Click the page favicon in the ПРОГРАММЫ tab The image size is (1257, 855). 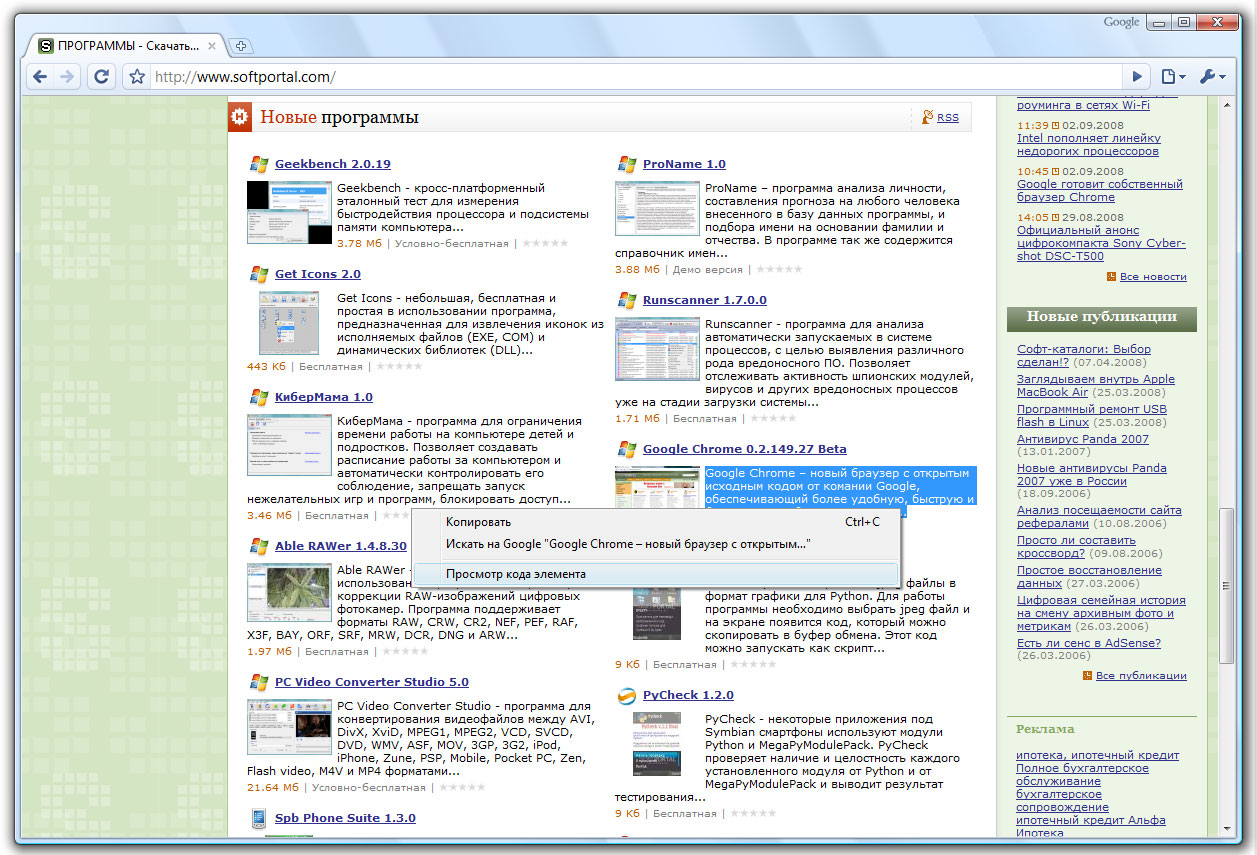tap(45, 46)
